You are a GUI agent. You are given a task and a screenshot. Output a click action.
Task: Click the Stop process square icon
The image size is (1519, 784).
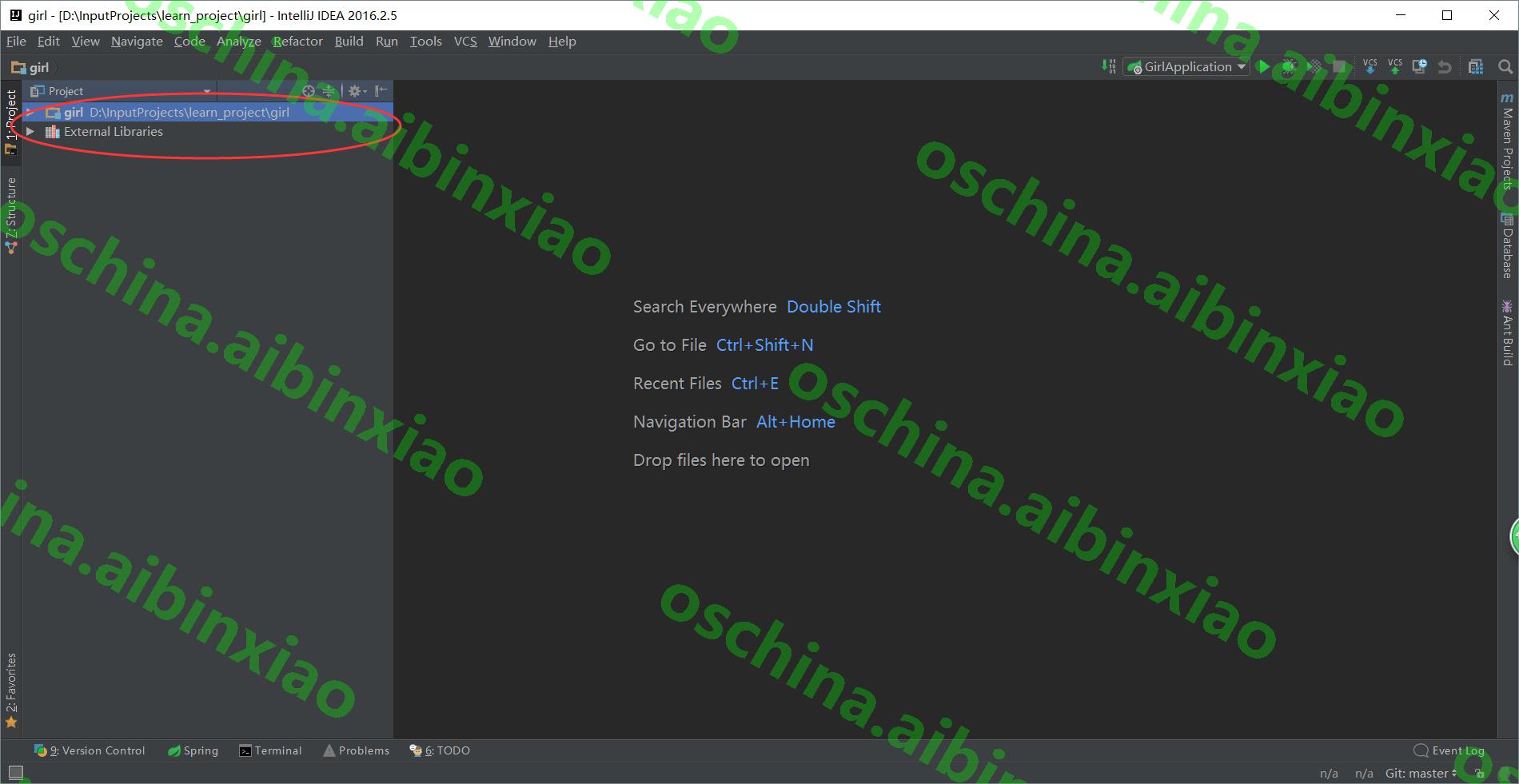coord(1340,66)
